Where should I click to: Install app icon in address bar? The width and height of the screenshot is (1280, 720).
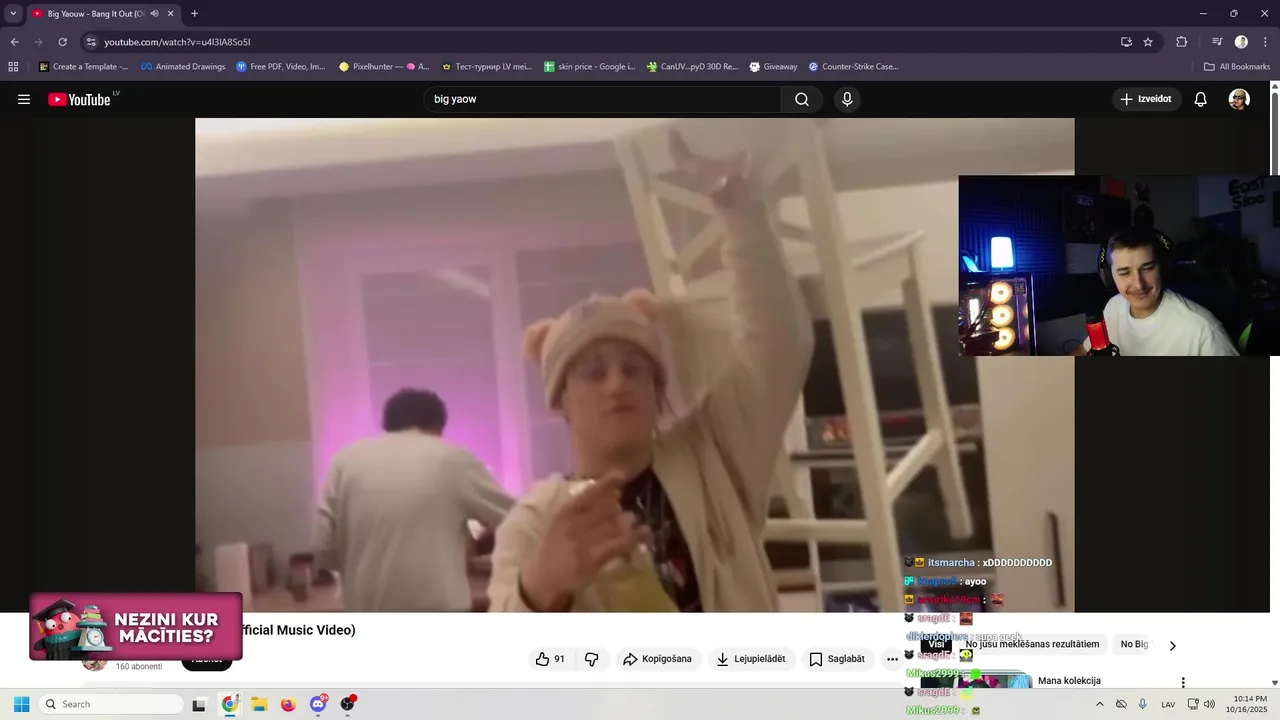click(1126, 42)
